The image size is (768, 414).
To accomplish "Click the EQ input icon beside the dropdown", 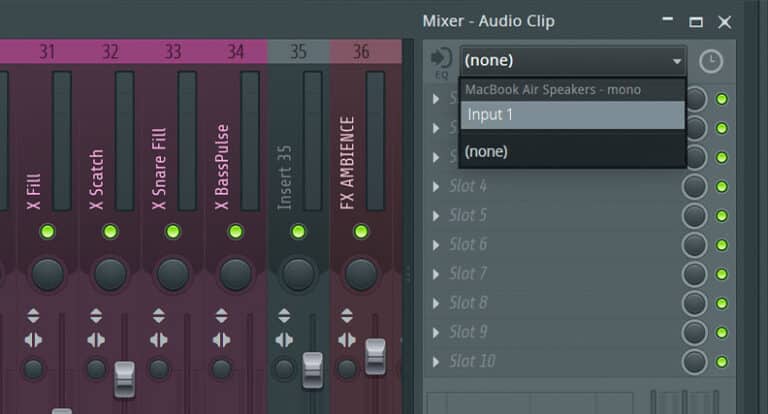I will [441, 62].
